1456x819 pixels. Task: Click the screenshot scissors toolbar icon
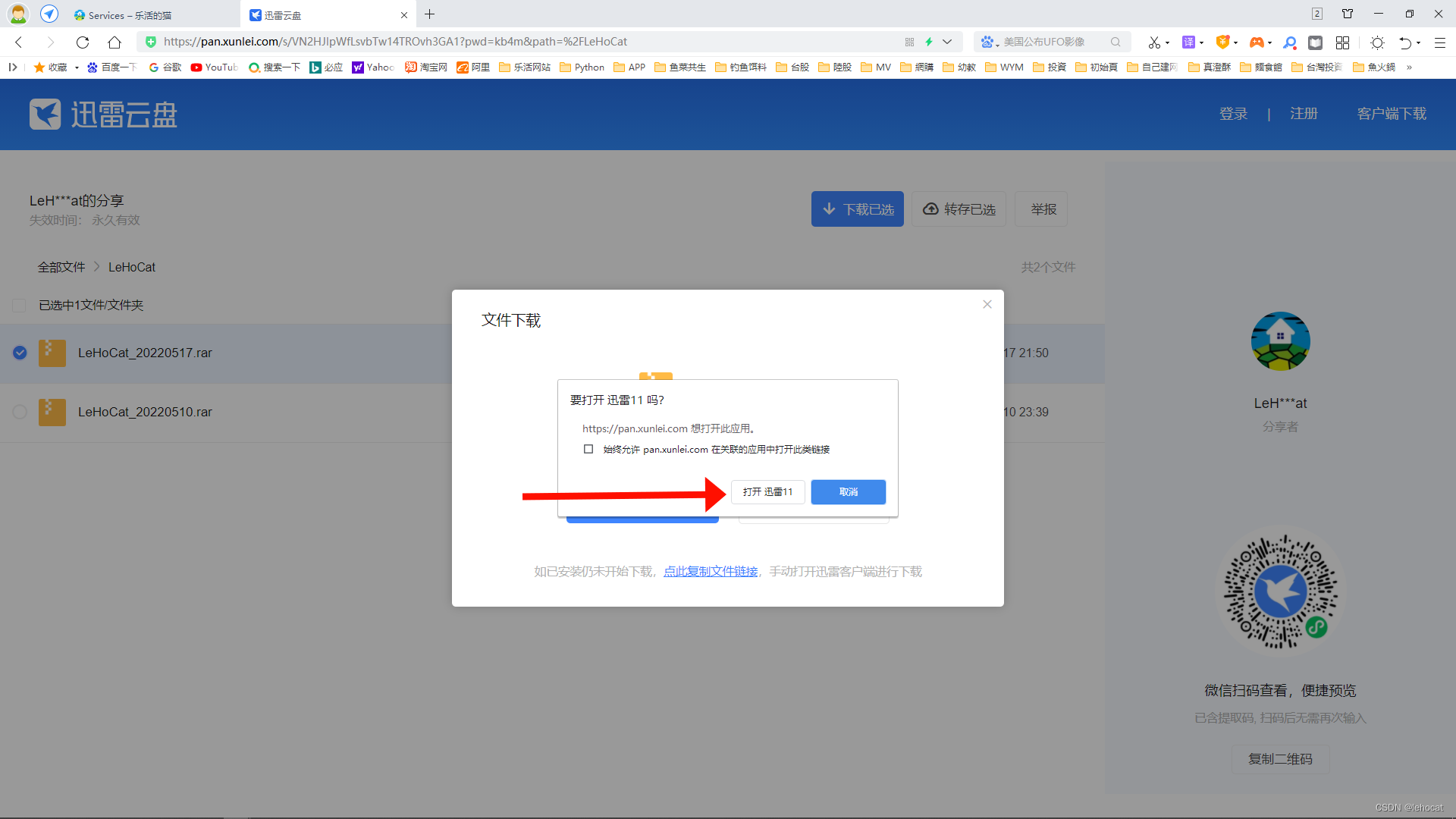(x=1153, y=42)
